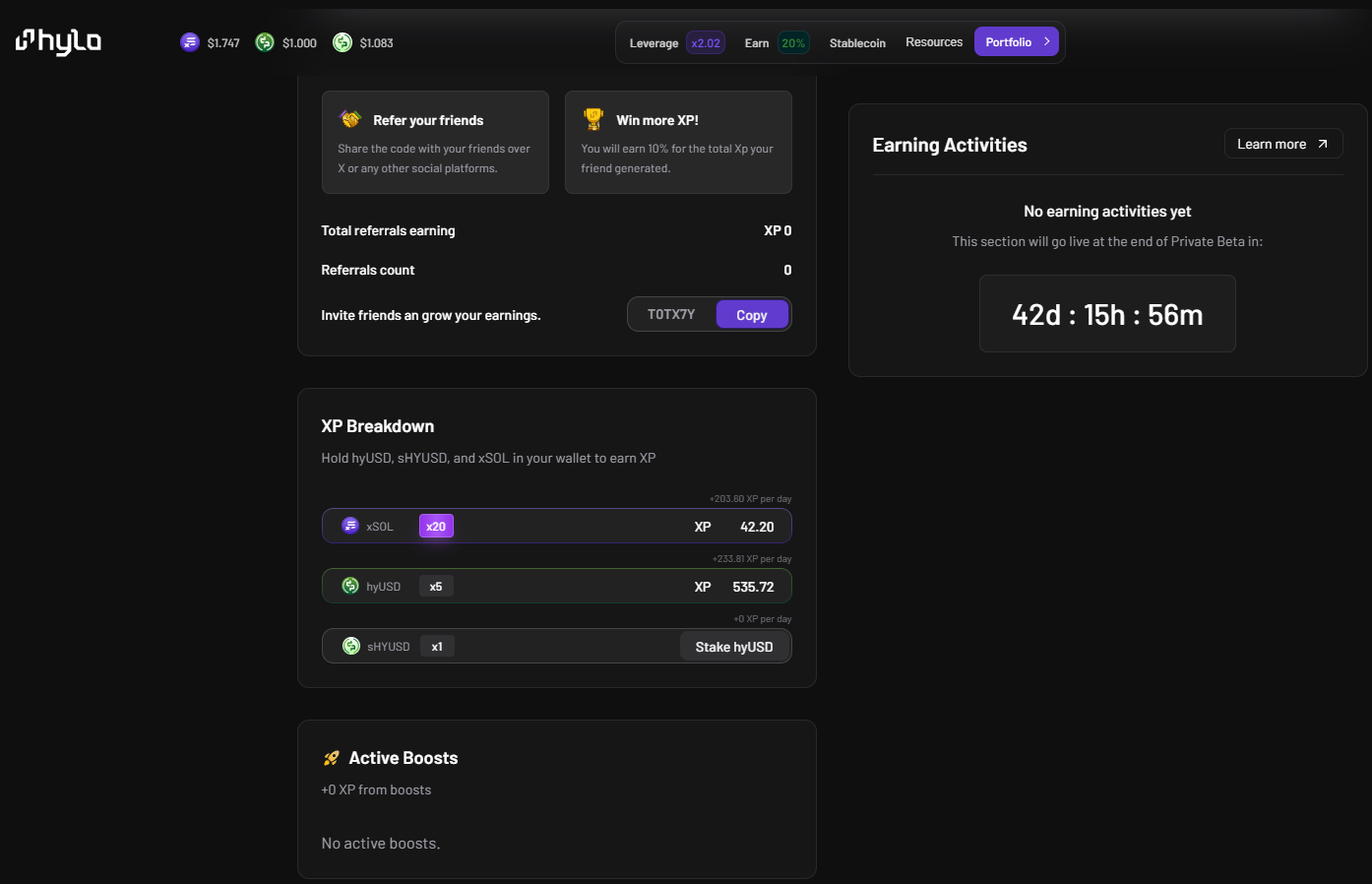Click the hyUSD token icon in XP Breakdown
Viewport: 1372px width, 884px height.
(x=350, y=586)
